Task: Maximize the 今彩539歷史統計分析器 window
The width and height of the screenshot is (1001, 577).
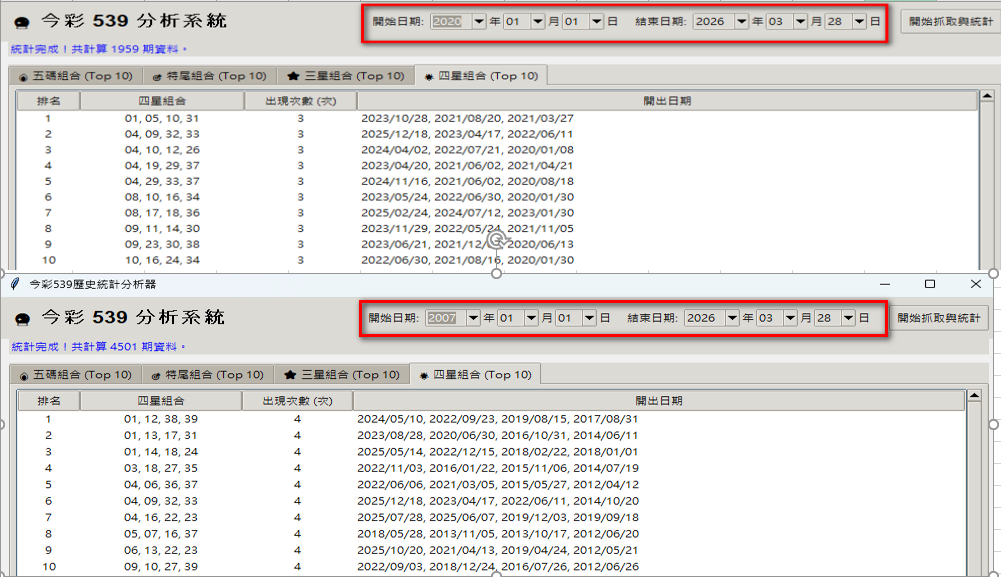Action: (929, 284)
